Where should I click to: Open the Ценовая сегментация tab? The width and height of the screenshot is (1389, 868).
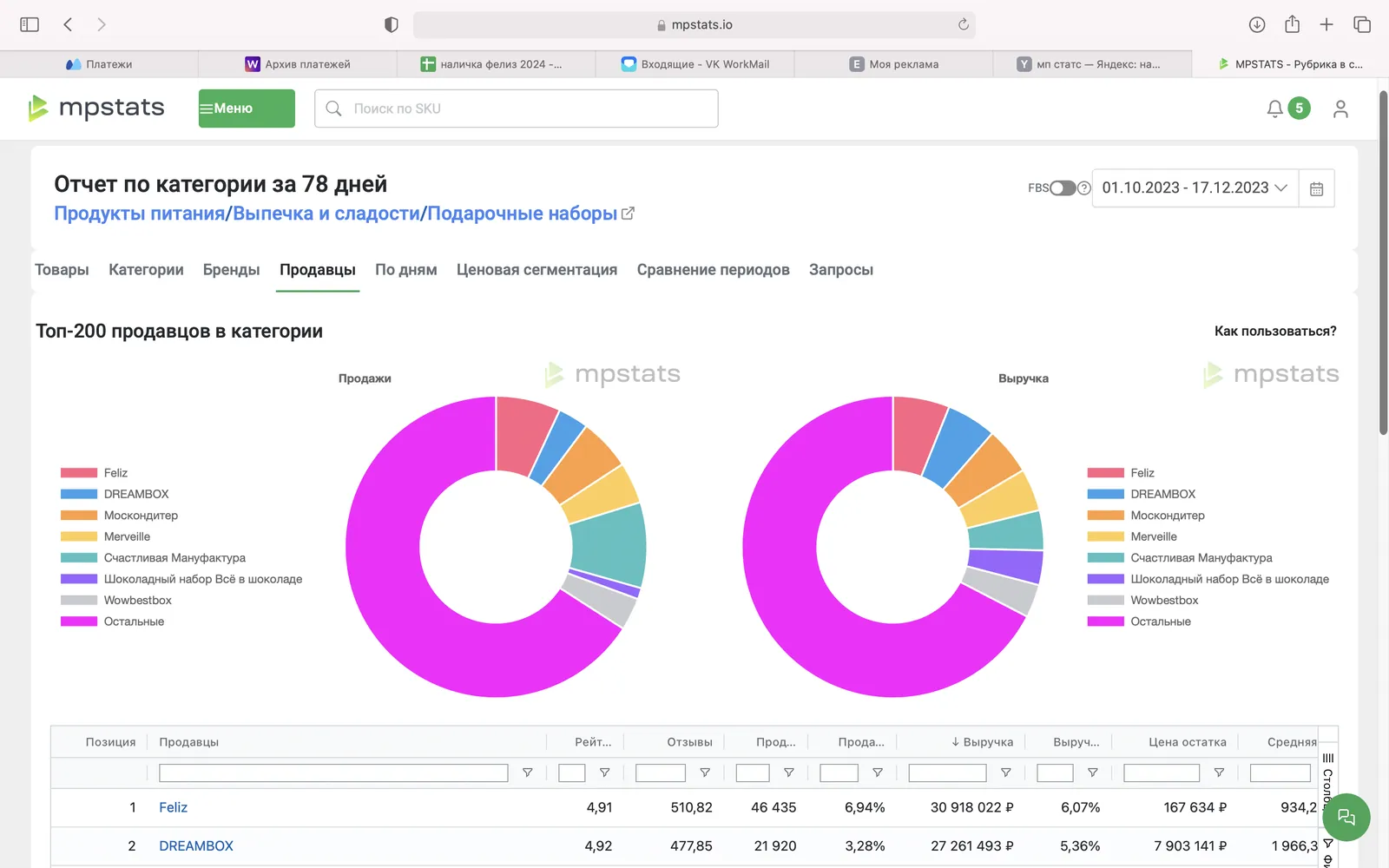coord(537,270)
